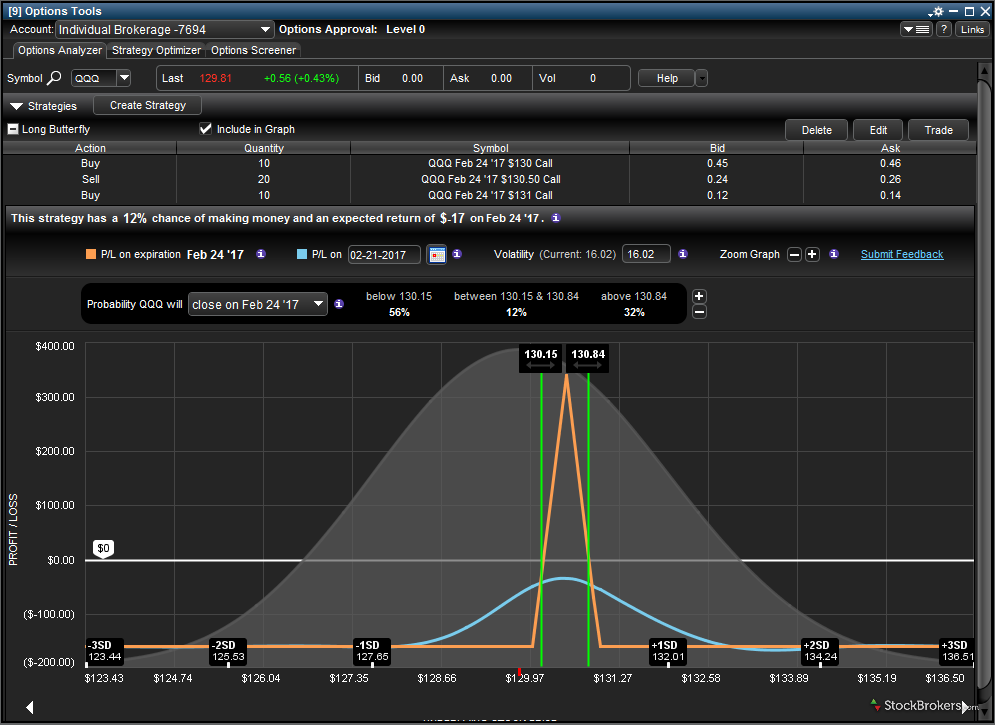The width and height of the screenshot is (995, 725).
Task: Select QQQ Feb 24 '17 $131 Call row
Action: coord(490,195)
